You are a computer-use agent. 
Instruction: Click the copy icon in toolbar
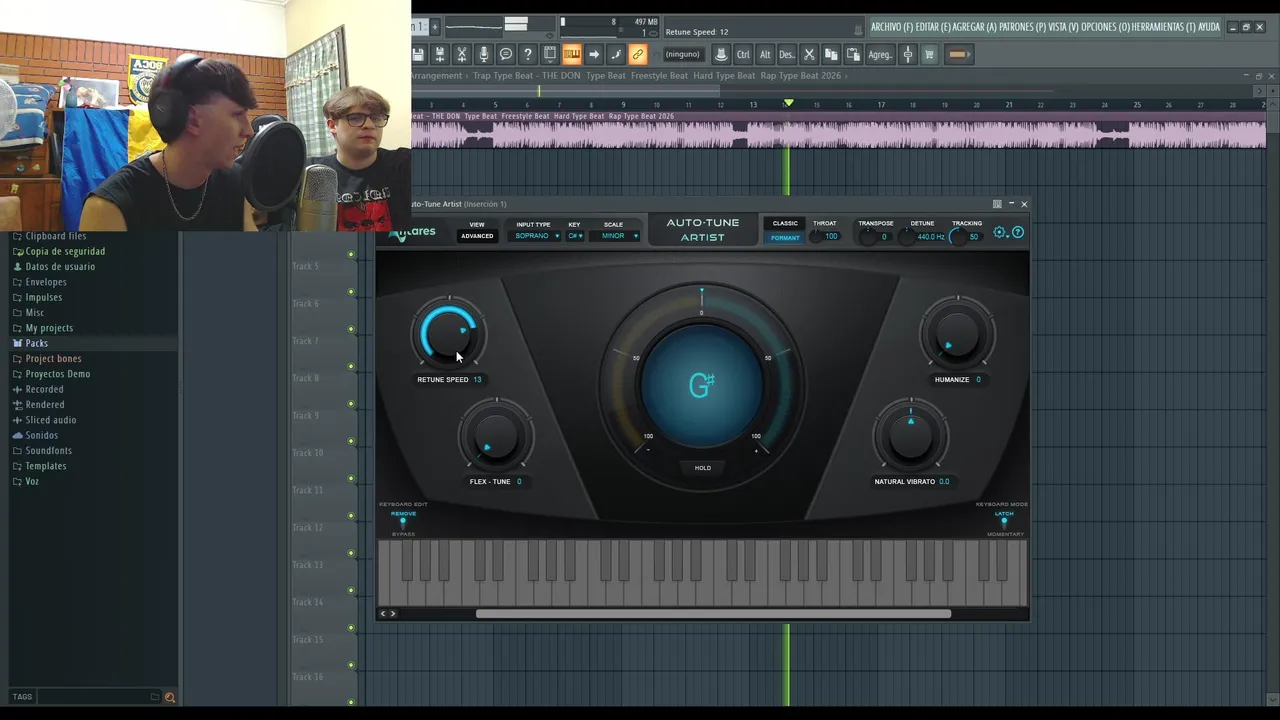pyautogui.click(x=831, y=54)
